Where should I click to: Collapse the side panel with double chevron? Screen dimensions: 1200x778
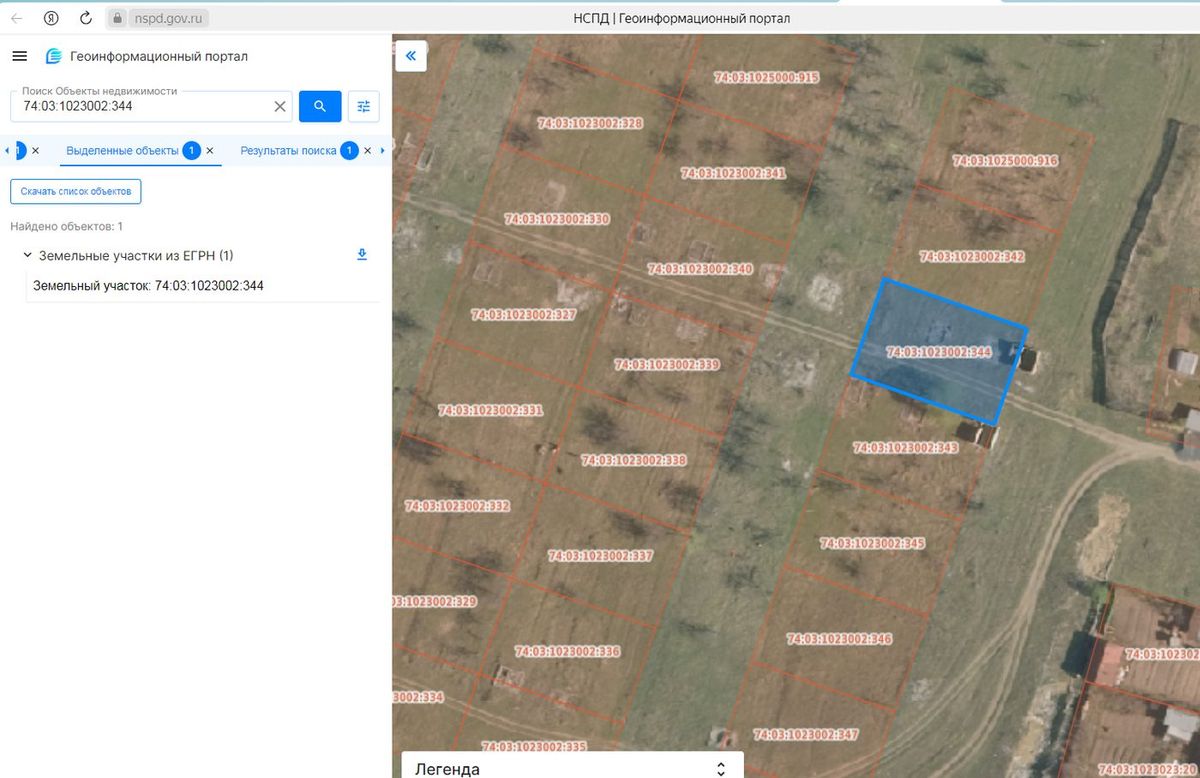point(411,56)
